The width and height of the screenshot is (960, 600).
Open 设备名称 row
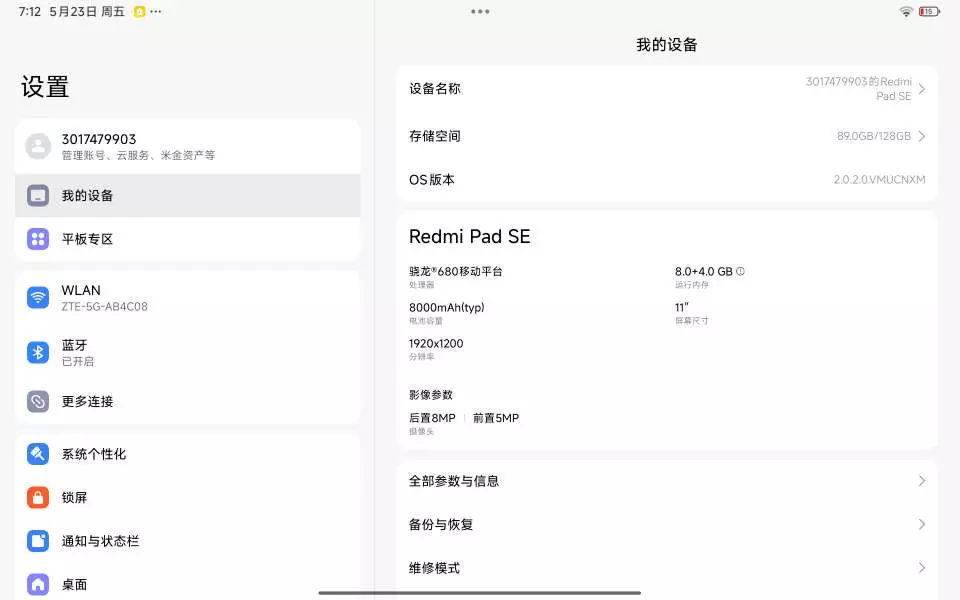(x=667, y=89)
